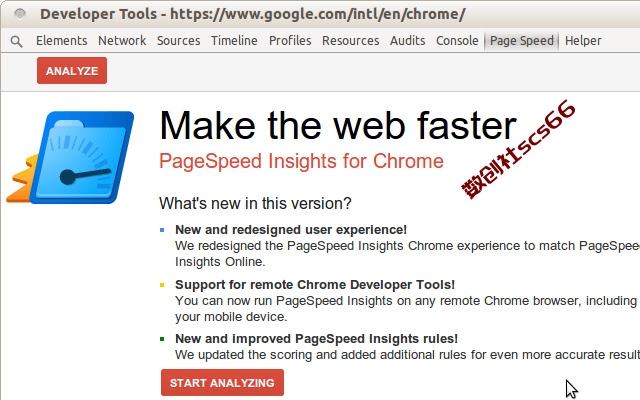Screen dimensions: 640x400
Task: Click the Make the web faster heading
Action: pyautogui.click(x=338, y=126)
